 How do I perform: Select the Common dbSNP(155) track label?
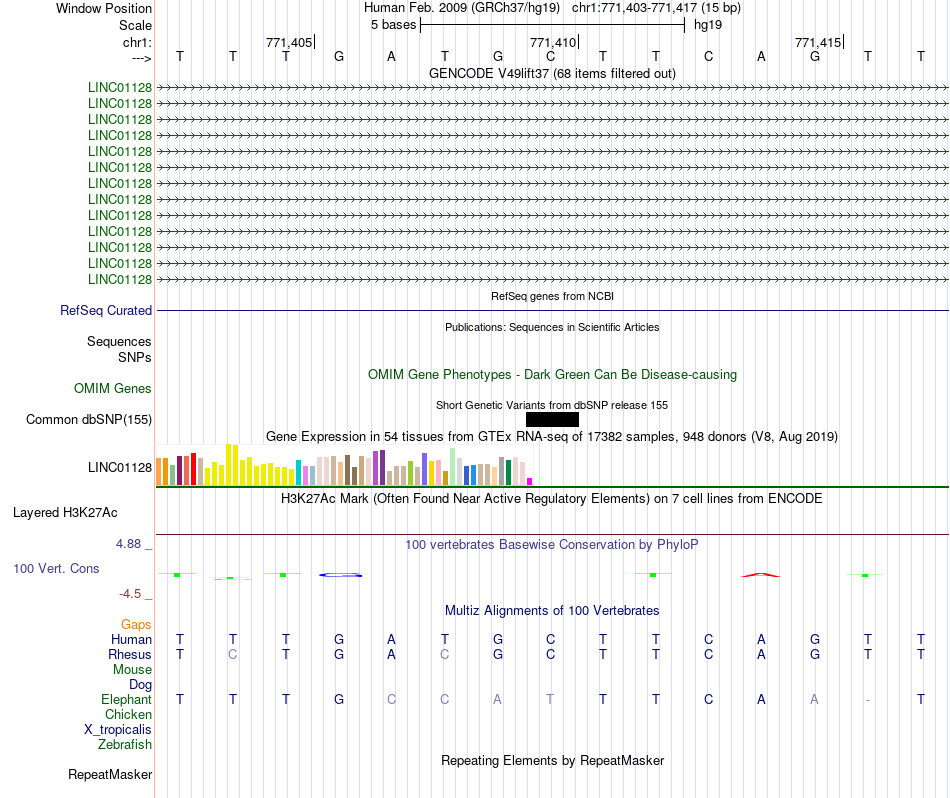click(x=88, y=419)
